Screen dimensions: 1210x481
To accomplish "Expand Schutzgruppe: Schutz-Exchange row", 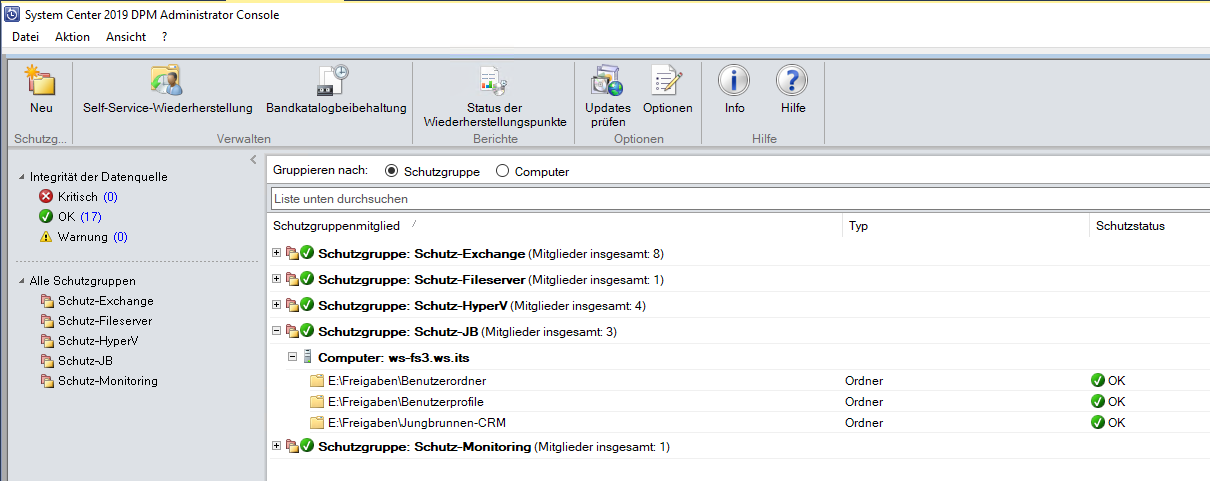I will point(277,253).
